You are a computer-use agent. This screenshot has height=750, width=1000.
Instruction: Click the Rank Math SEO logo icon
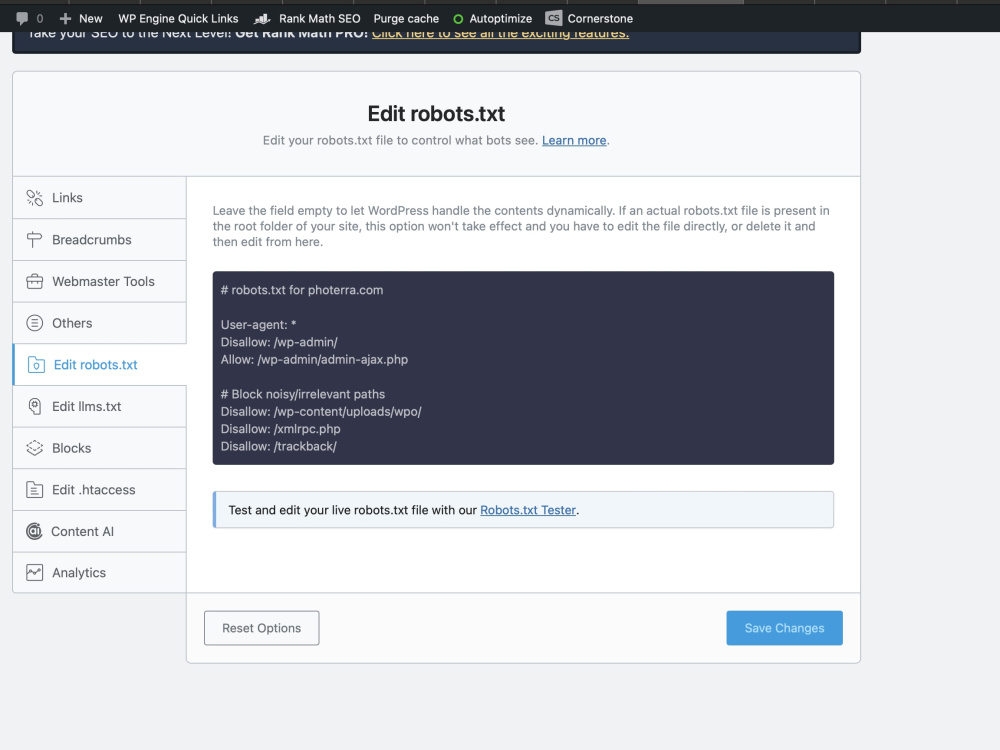tap(262, 18)
